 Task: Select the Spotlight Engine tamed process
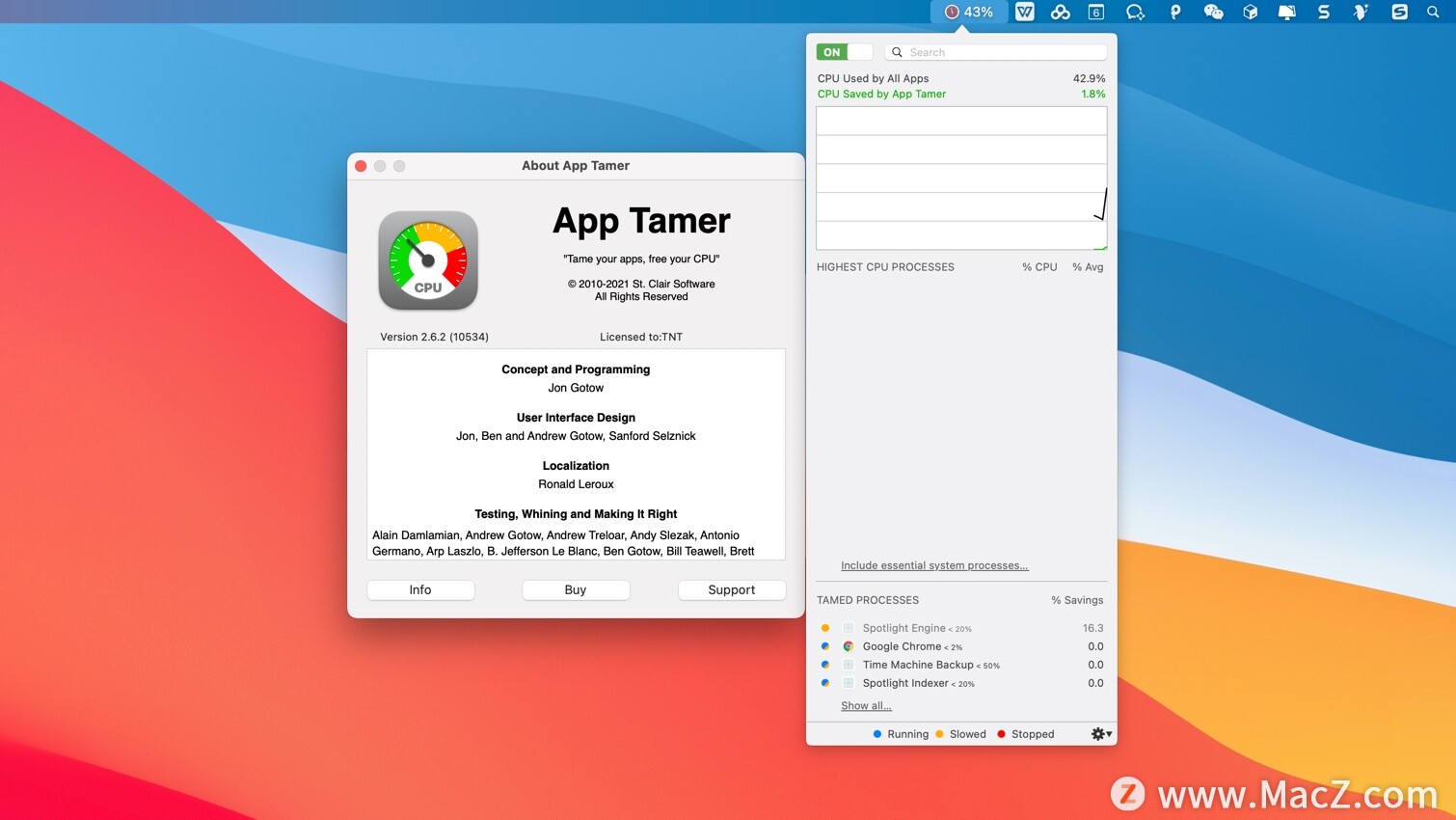(961, 628)
